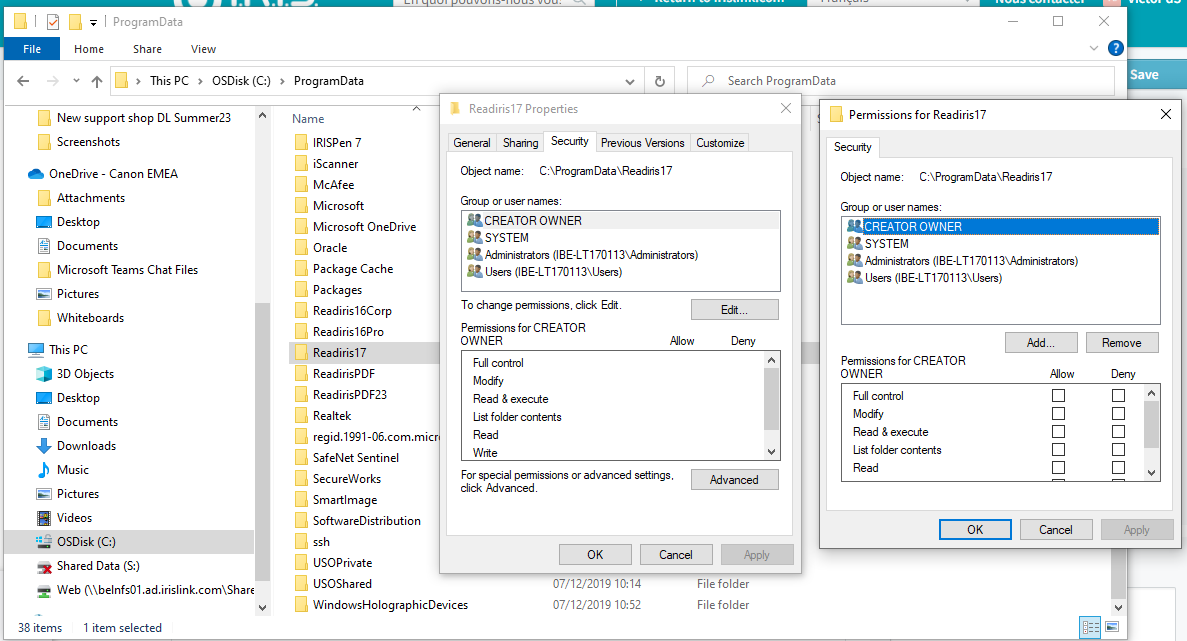
Task: Open the File menu
Action: 32,49
